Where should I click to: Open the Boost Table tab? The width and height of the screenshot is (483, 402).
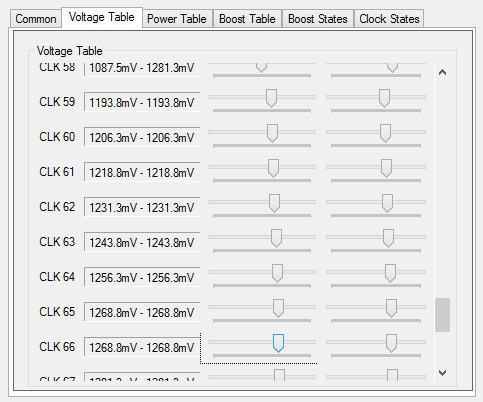point(247,19)
